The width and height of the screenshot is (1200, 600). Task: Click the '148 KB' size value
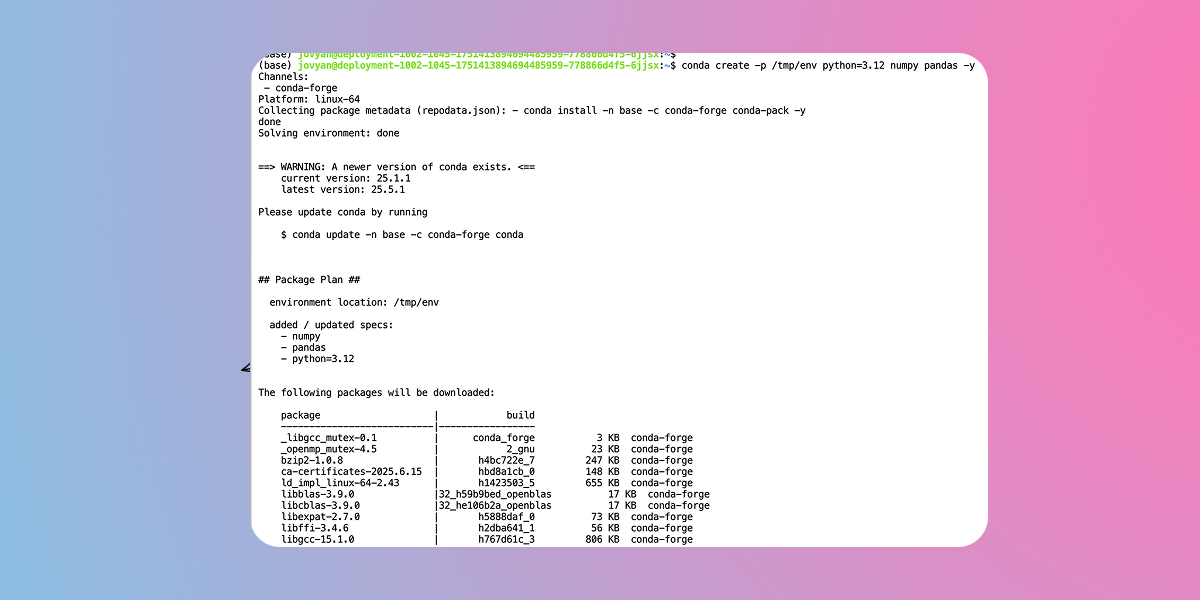[x=603, y=471]
